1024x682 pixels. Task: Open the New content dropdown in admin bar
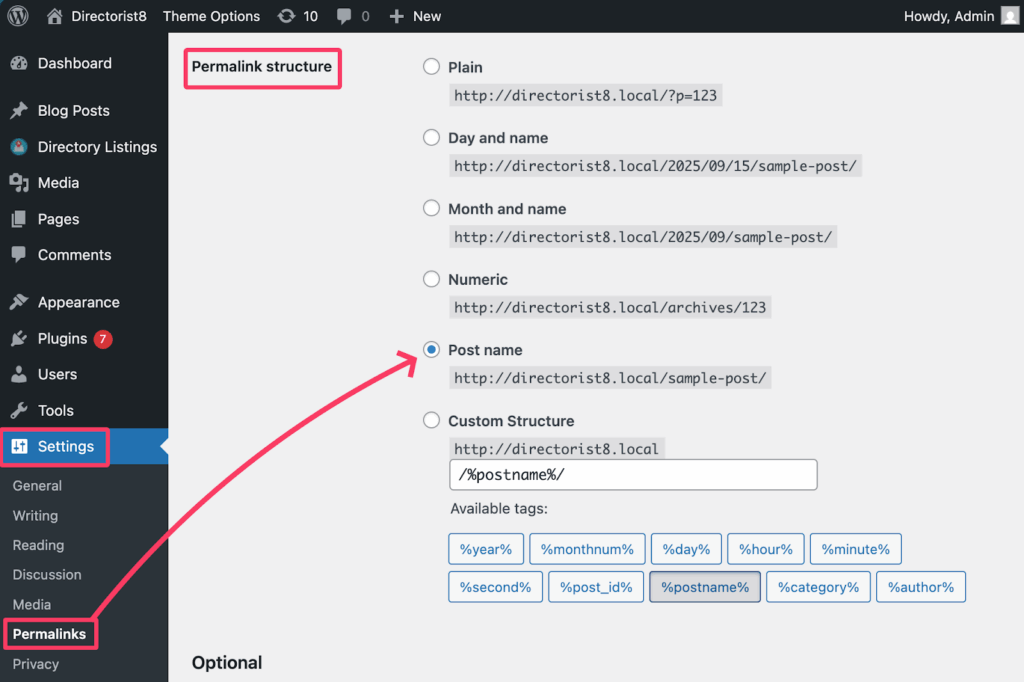click(415, 16)
